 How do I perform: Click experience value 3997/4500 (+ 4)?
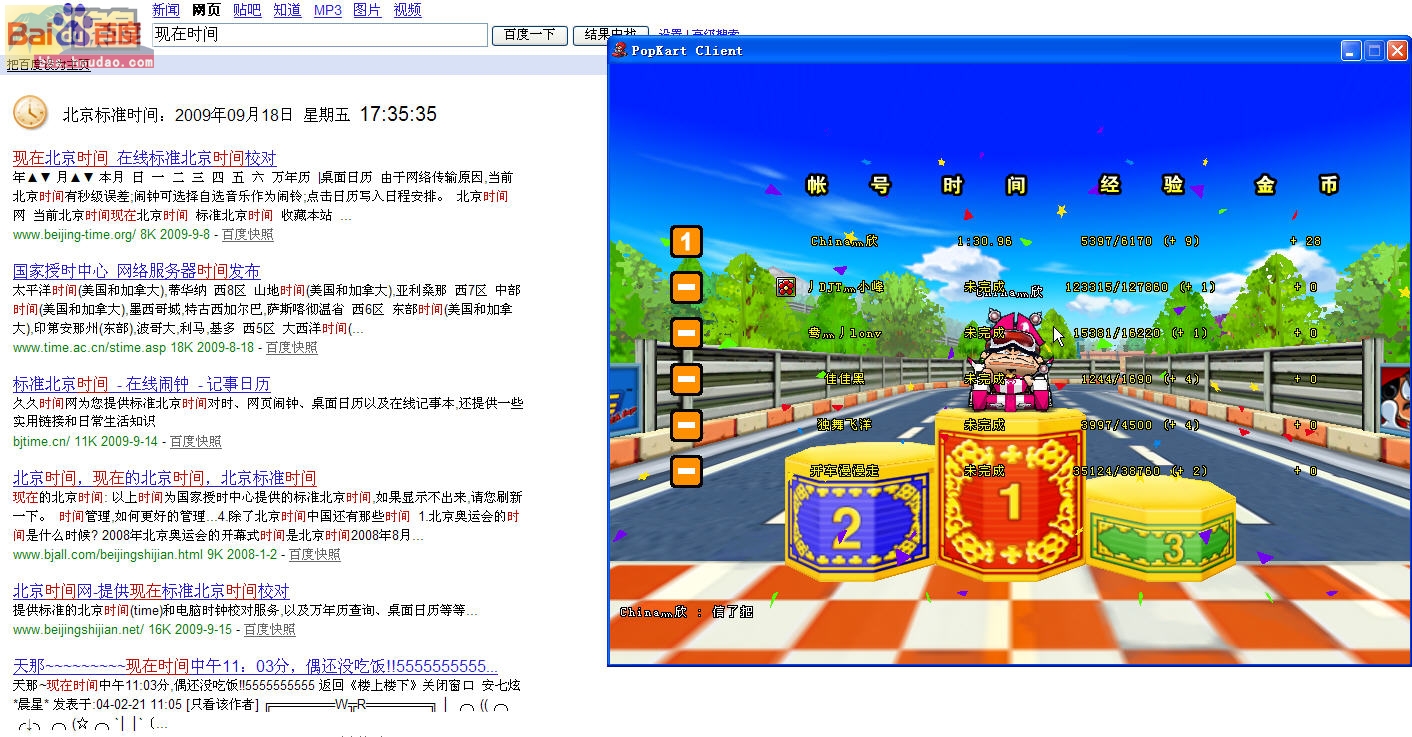pyautogui.click(x=1140, y=425)
